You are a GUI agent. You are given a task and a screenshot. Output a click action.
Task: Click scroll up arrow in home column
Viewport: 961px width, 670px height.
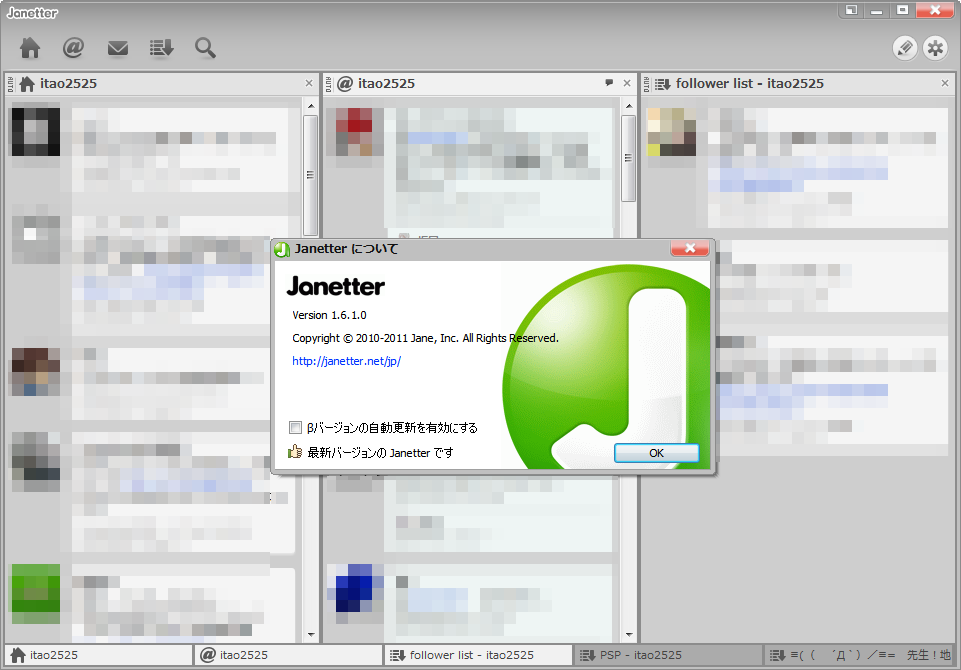click(311, 106)
